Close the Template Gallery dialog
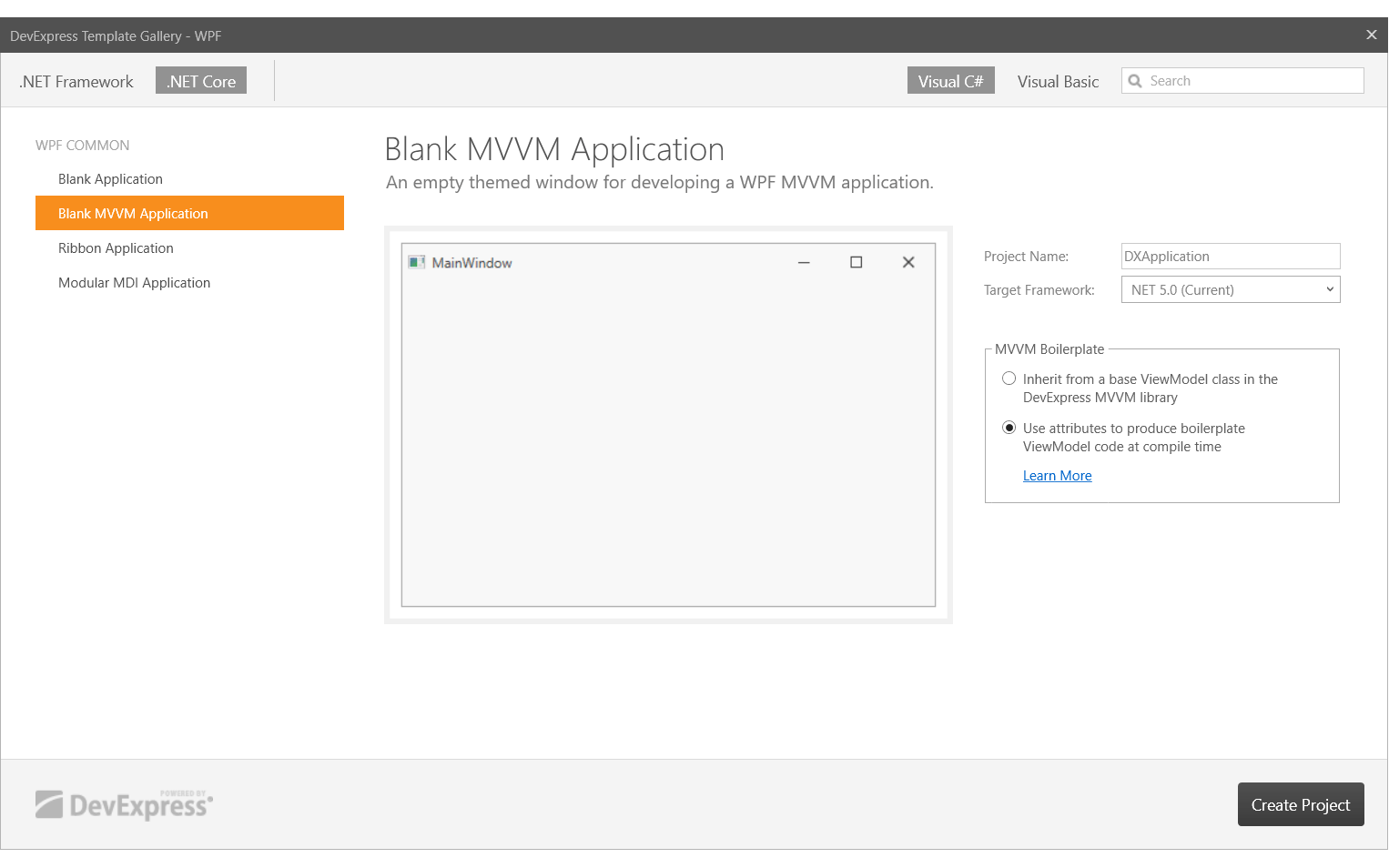The width and height of the screenshot is (1389, 868). click(1371, 35)
